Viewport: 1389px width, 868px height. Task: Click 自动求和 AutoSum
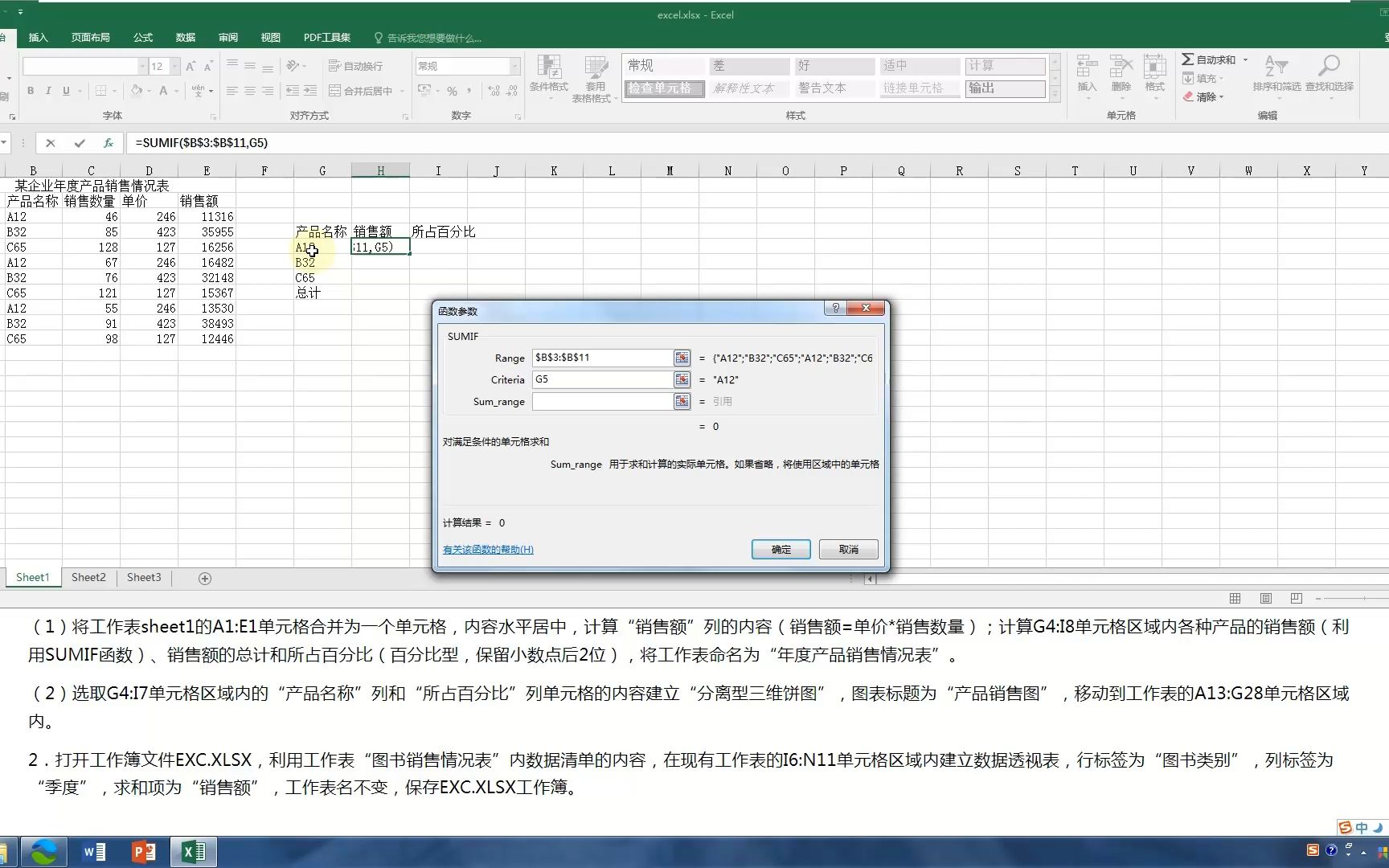[x=1209, y=59]
